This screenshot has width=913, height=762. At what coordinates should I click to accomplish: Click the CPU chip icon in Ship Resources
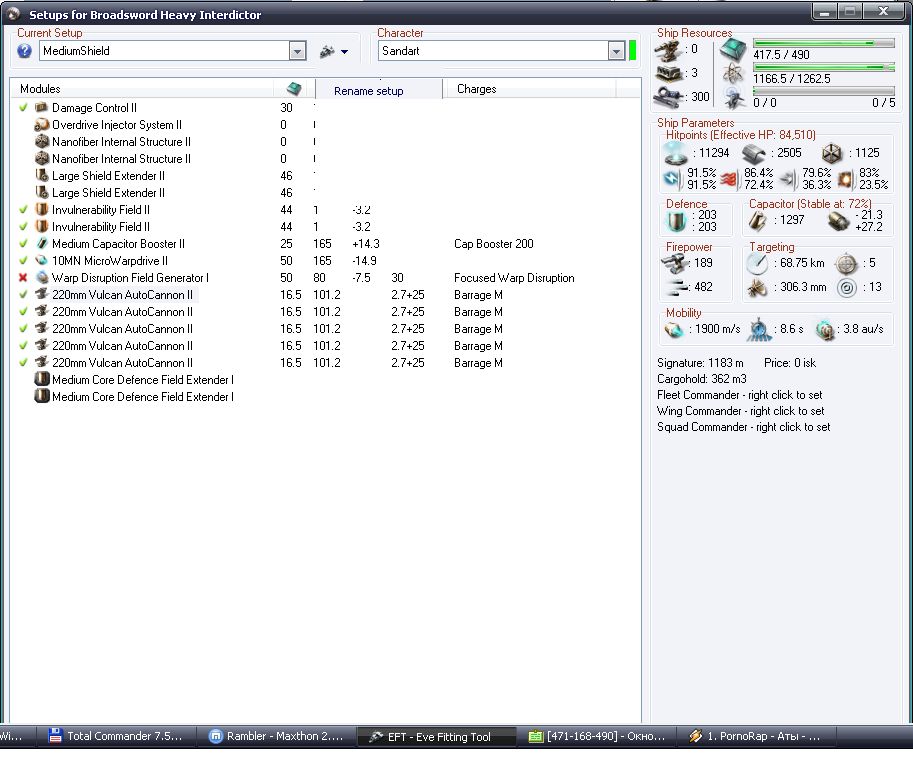coord(733,49)
